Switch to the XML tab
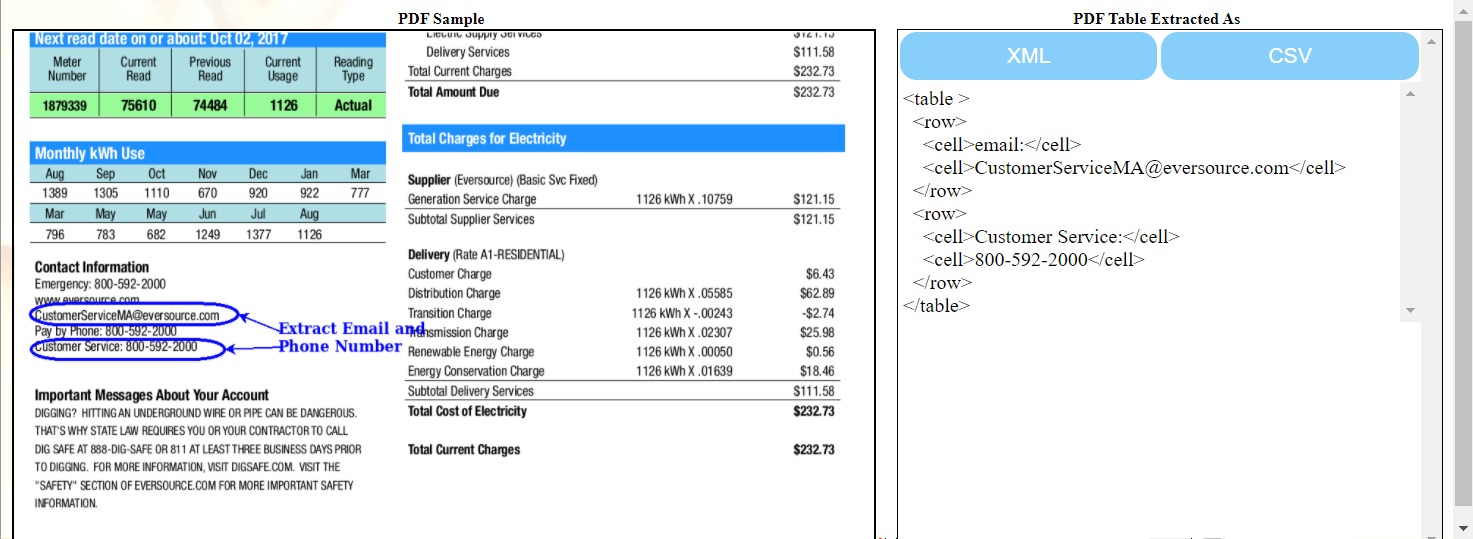Image resolution: width=1473 pixels, height=539 pixels. tap(1028, 56)
